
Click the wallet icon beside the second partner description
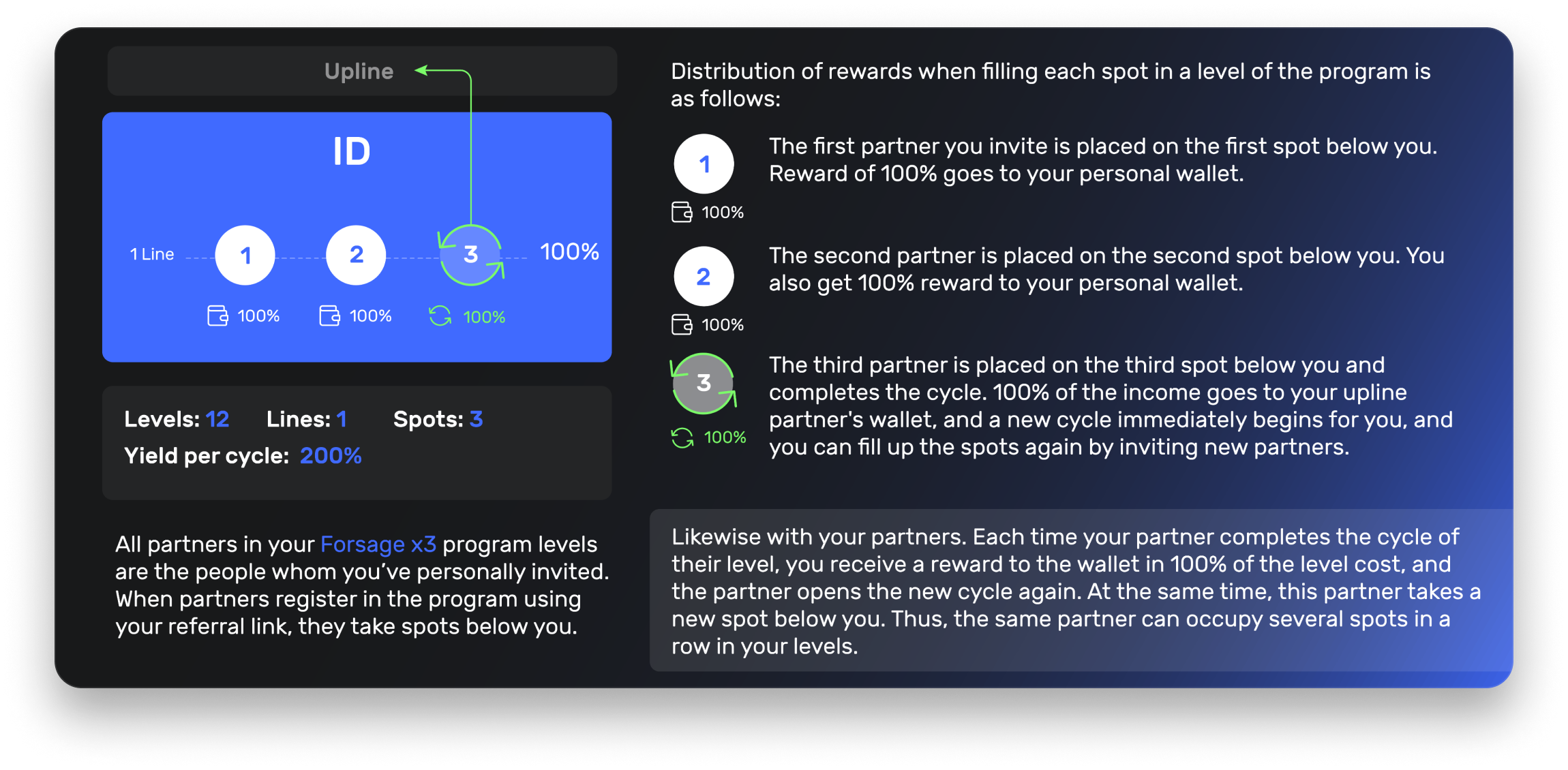click(x=682, y=324)
